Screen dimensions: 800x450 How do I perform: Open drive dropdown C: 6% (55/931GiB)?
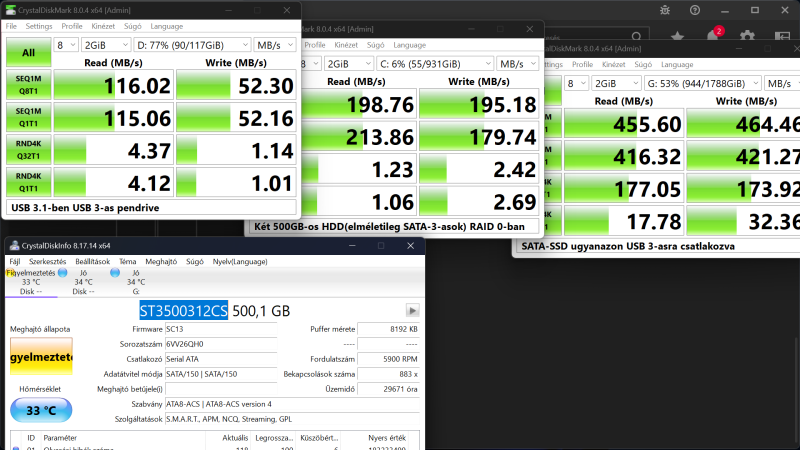[435, 64]
